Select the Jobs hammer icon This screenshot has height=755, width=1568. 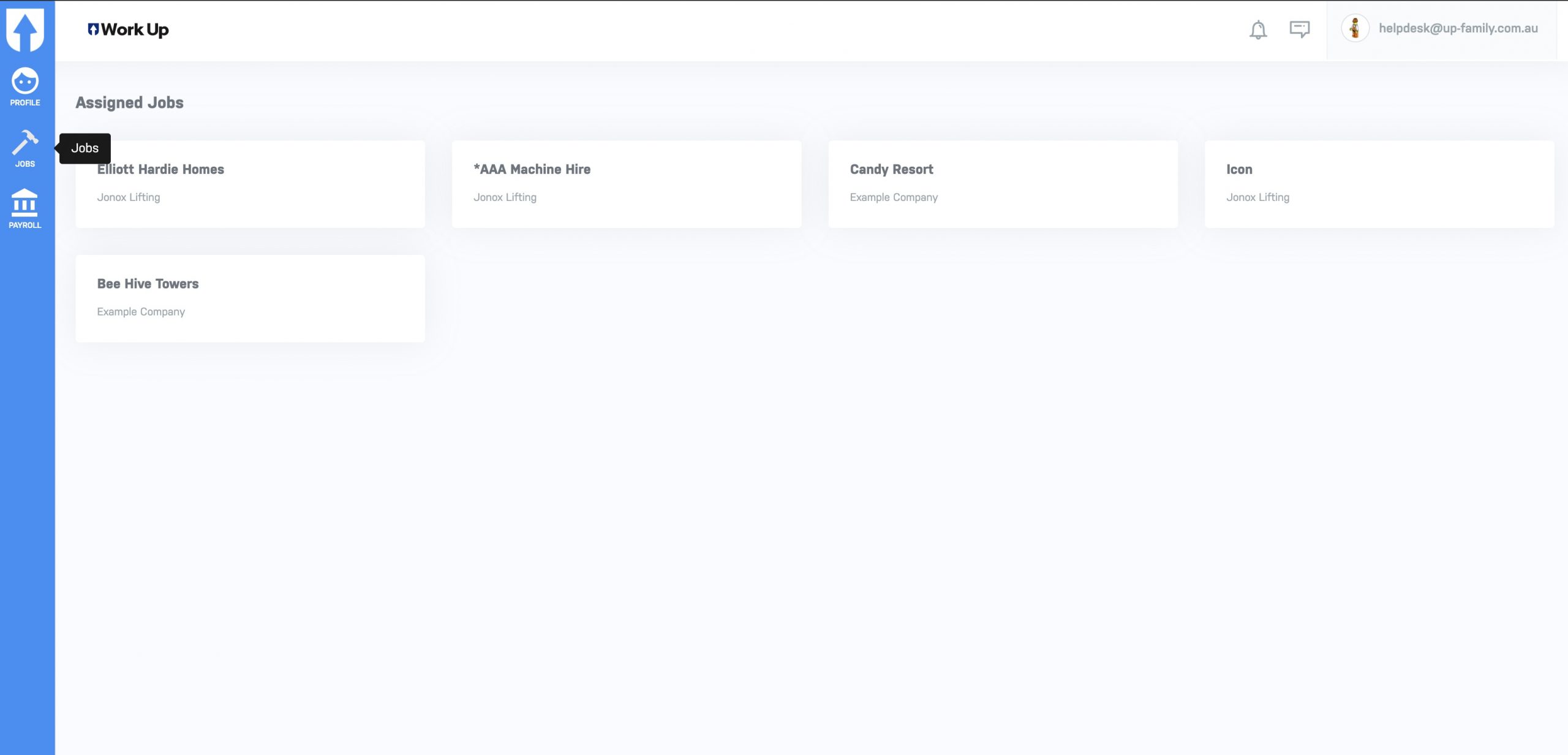pyautogui.click(x=25, y=142)
